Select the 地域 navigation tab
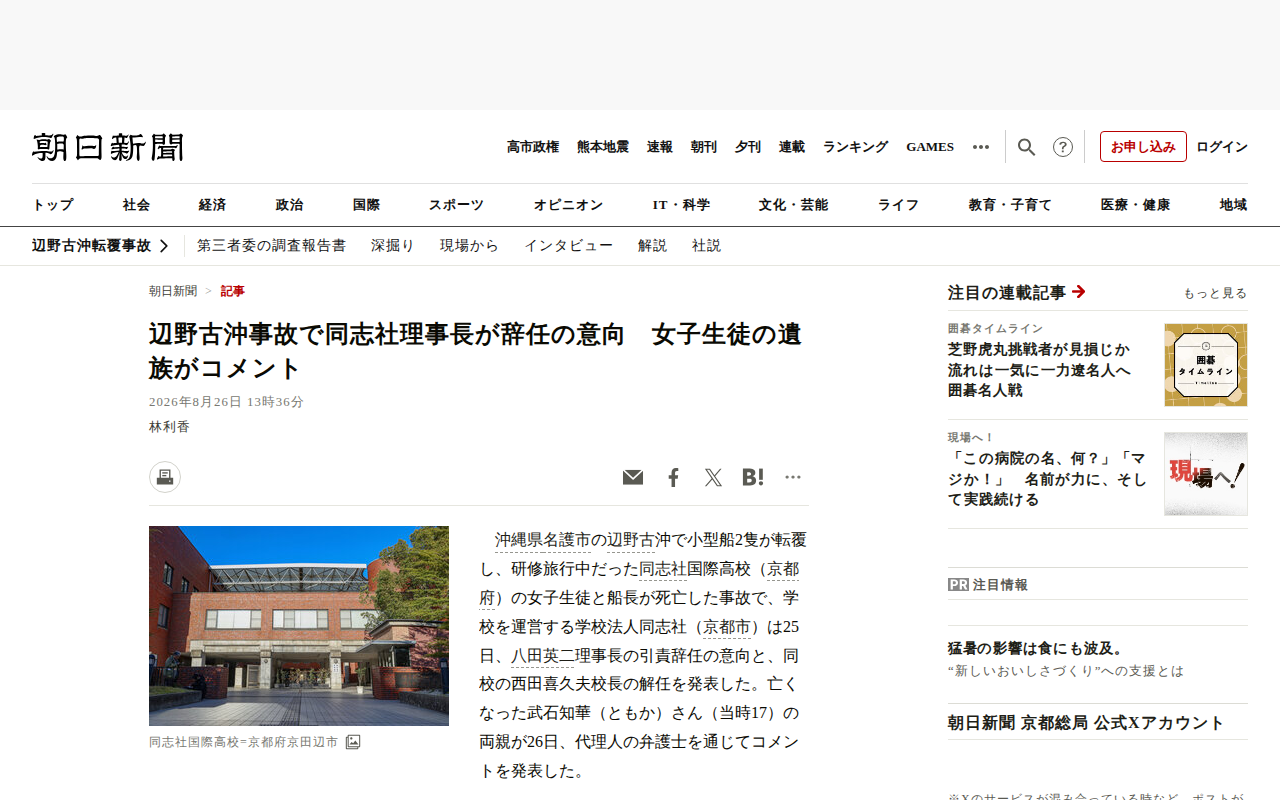 coord(1233,205)
